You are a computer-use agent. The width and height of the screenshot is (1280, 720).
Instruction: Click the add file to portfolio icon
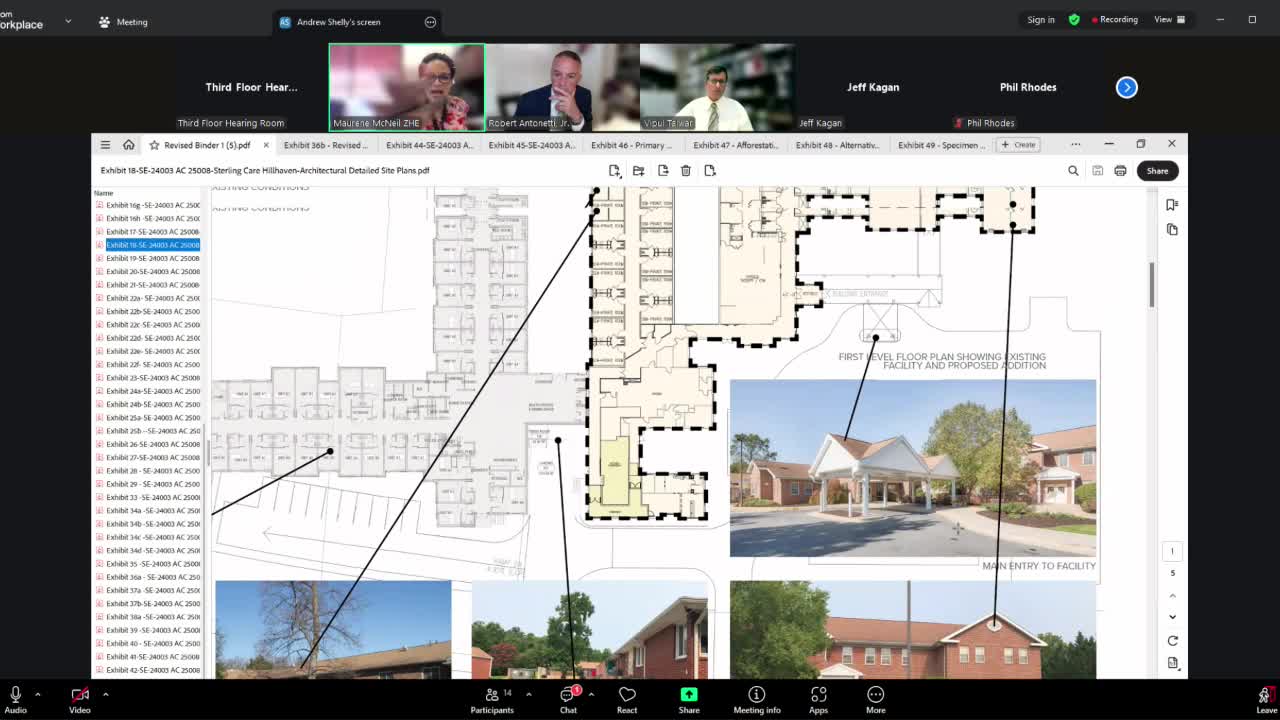[614, 171]
